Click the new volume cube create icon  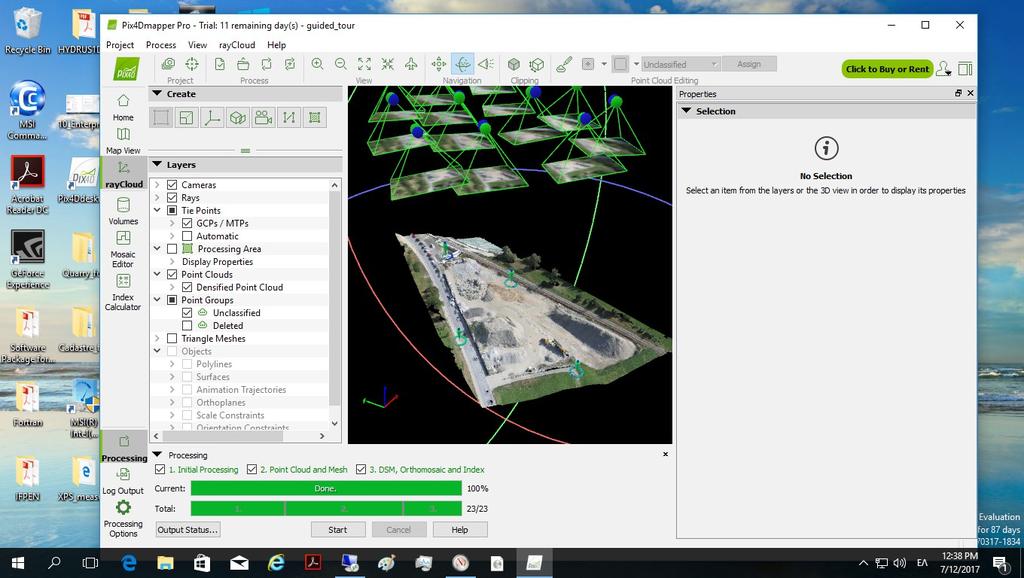coord(238,118)
